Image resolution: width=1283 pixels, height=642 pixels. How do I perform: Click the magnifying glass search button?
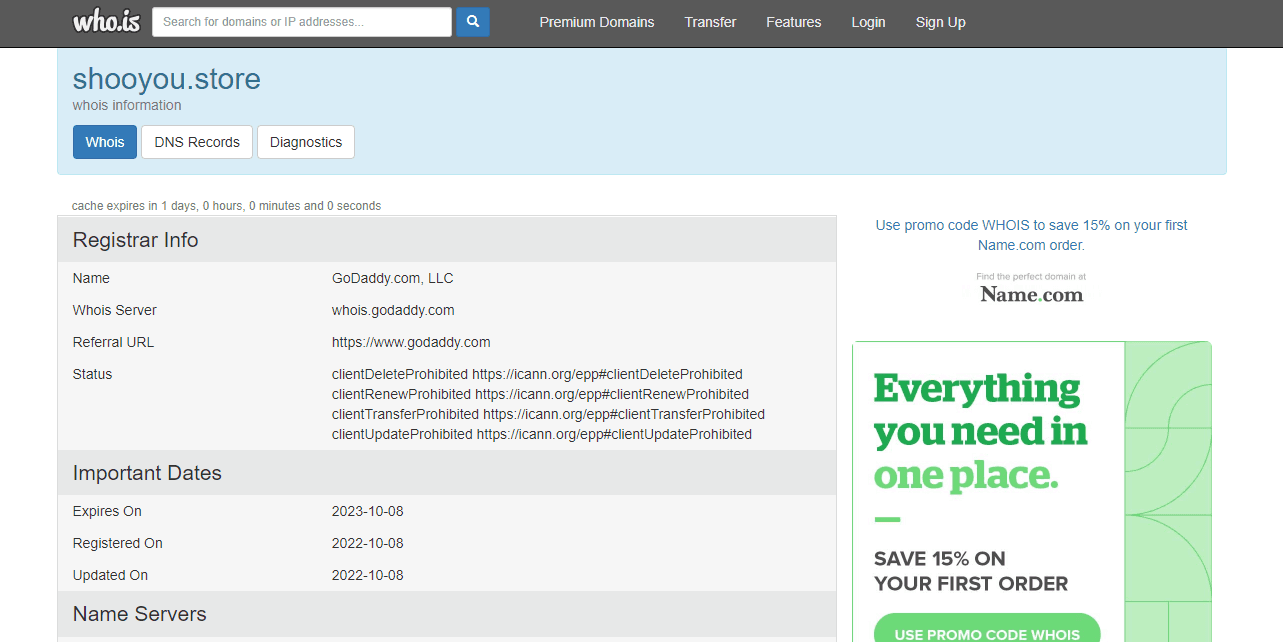pyautogui.click(x=472, y=21)
